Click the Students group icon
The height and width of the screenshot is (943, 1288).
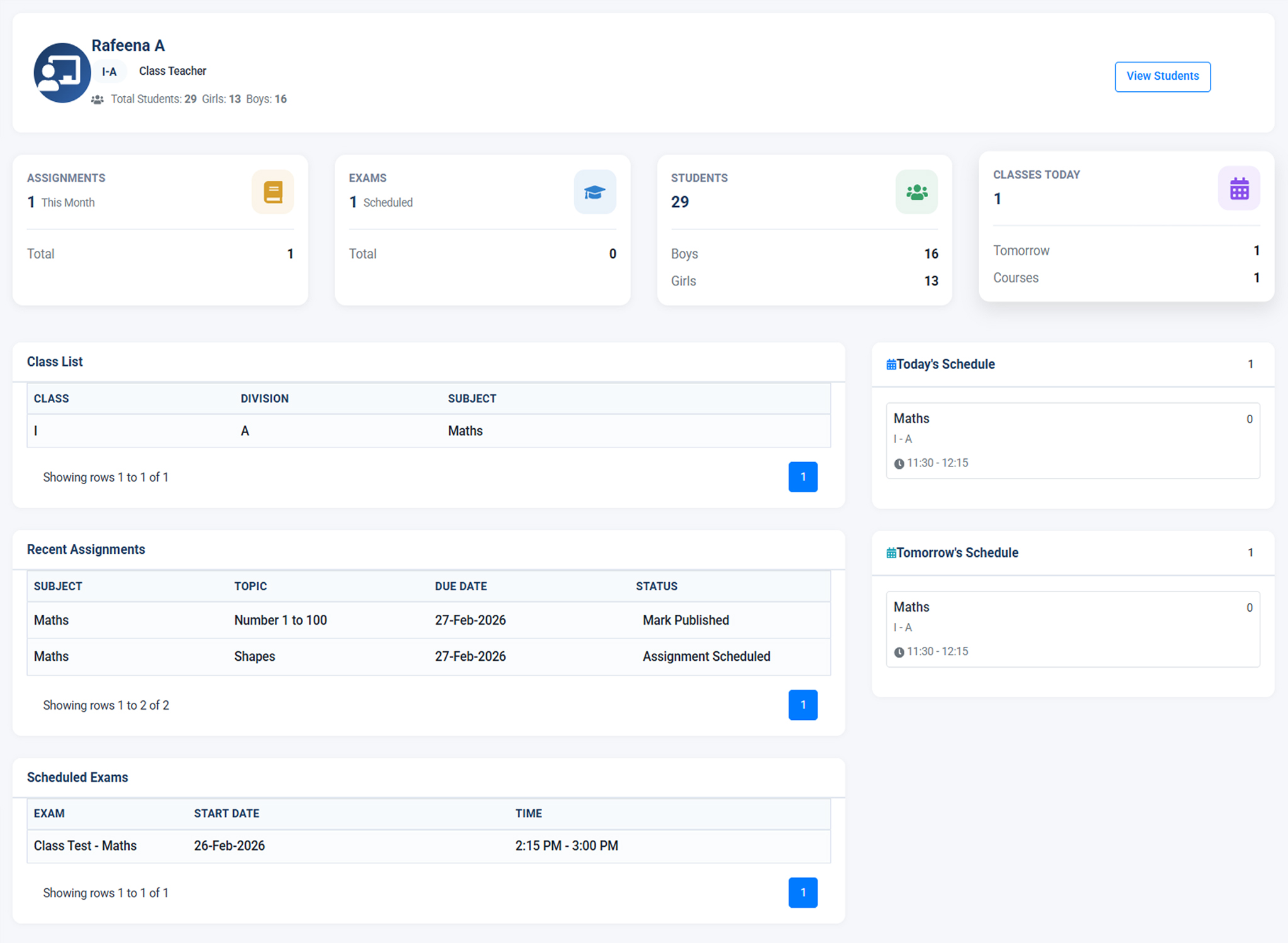916,192
